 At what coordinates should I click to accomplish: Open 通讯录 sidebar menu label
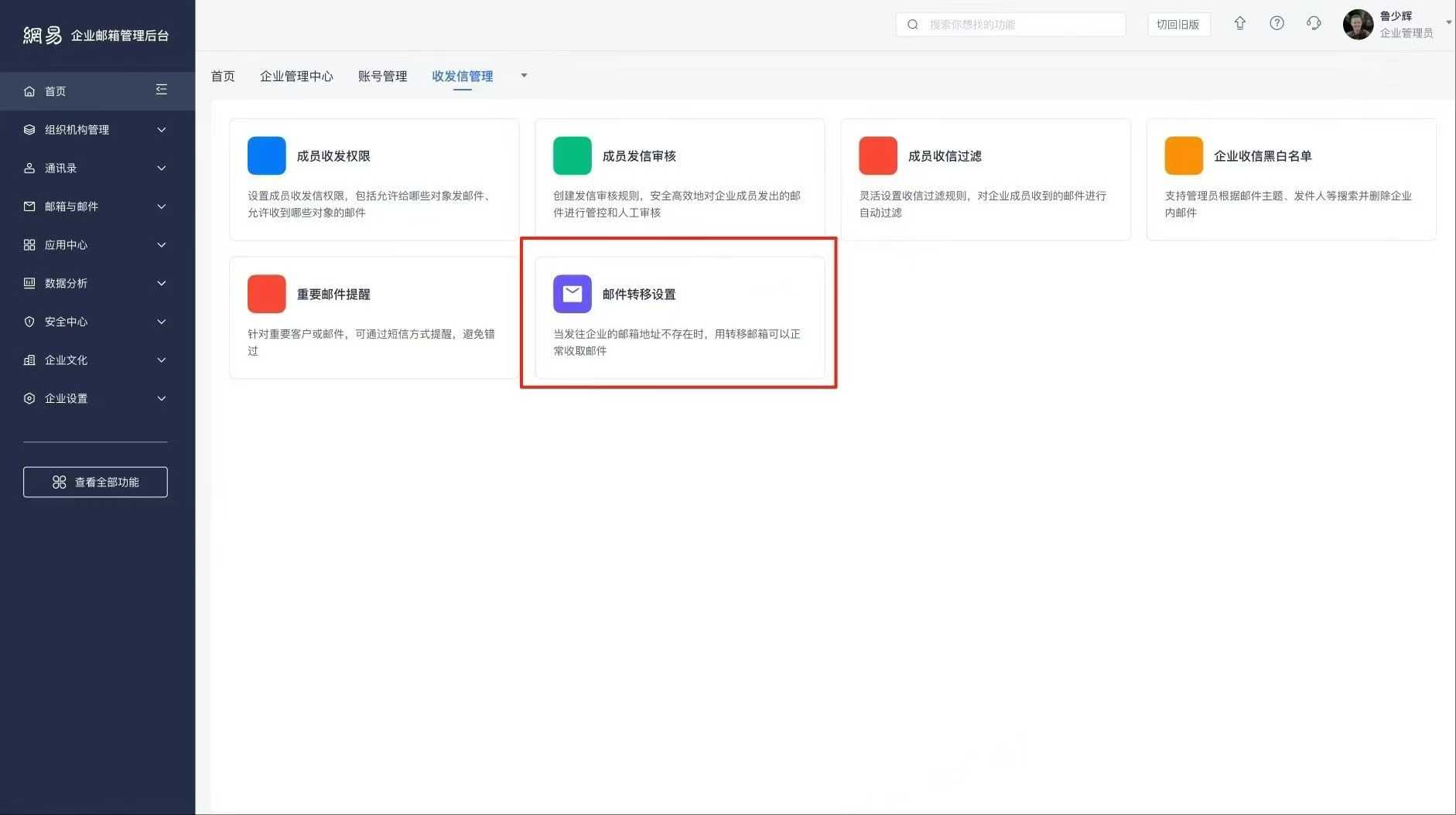click(60, 168)
